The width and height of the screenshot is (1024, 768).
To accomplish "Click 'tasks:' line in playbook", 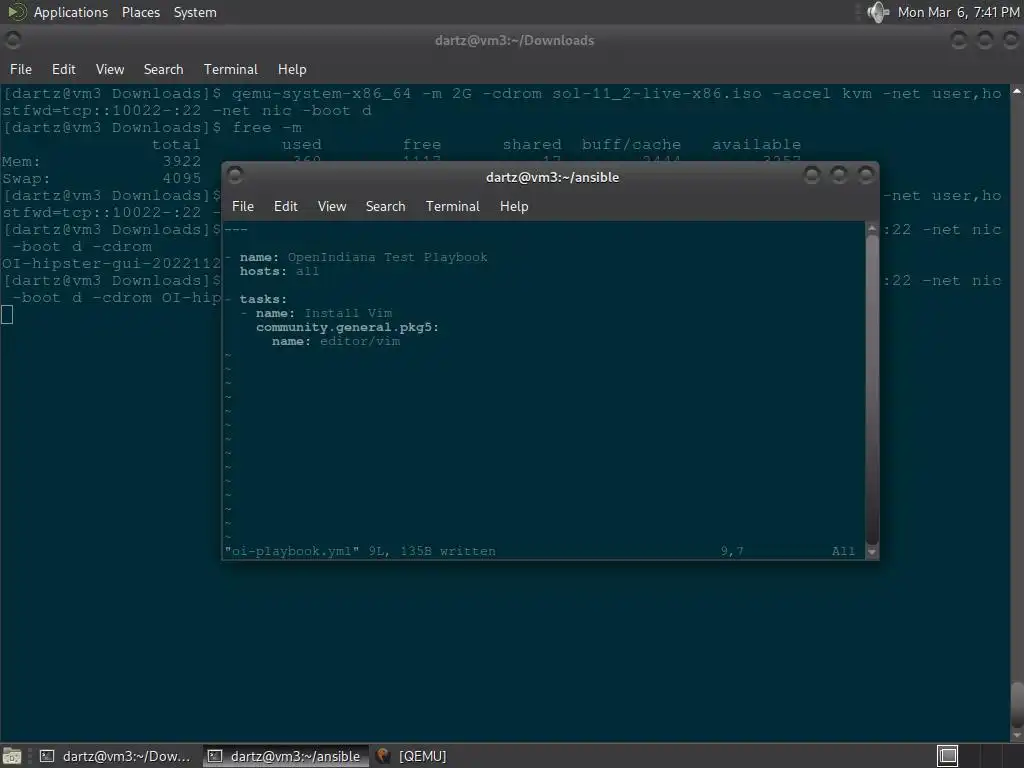I will pos(263,299).
